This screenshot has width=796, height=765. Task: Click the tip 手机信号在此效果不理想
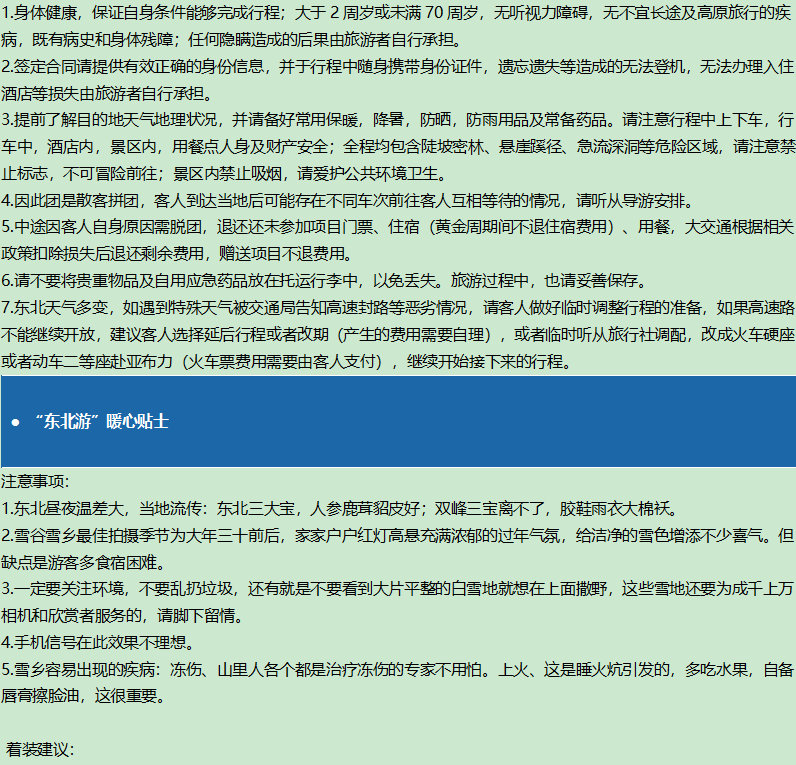pos(98,642)
